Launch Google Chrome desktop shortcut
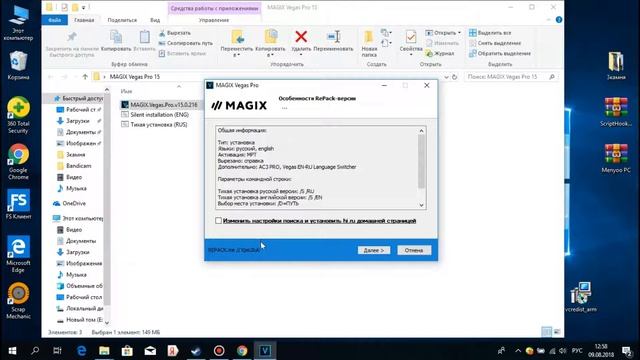640x360 pixels. (x=18, y=162)
